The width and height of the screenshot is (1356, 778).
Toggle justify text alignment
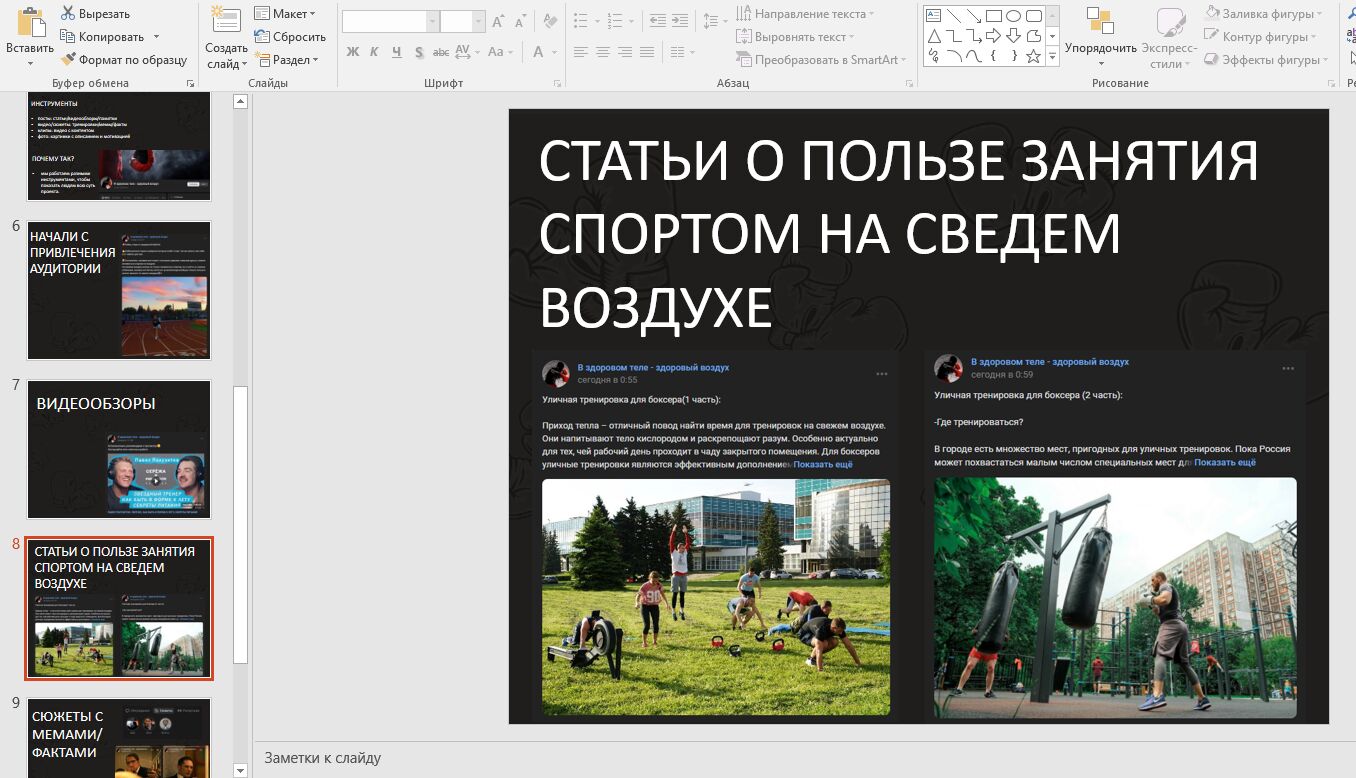[x=648, y=52]
